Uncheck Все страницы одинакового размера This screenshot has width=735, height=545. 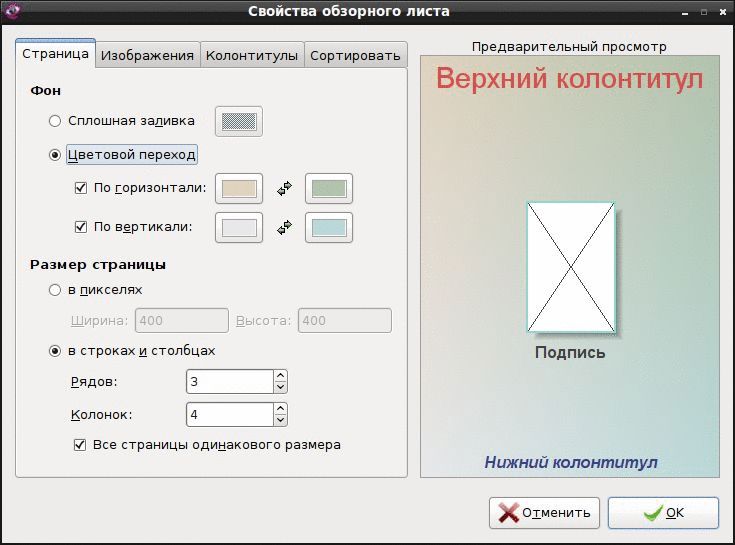click(80, 445)
